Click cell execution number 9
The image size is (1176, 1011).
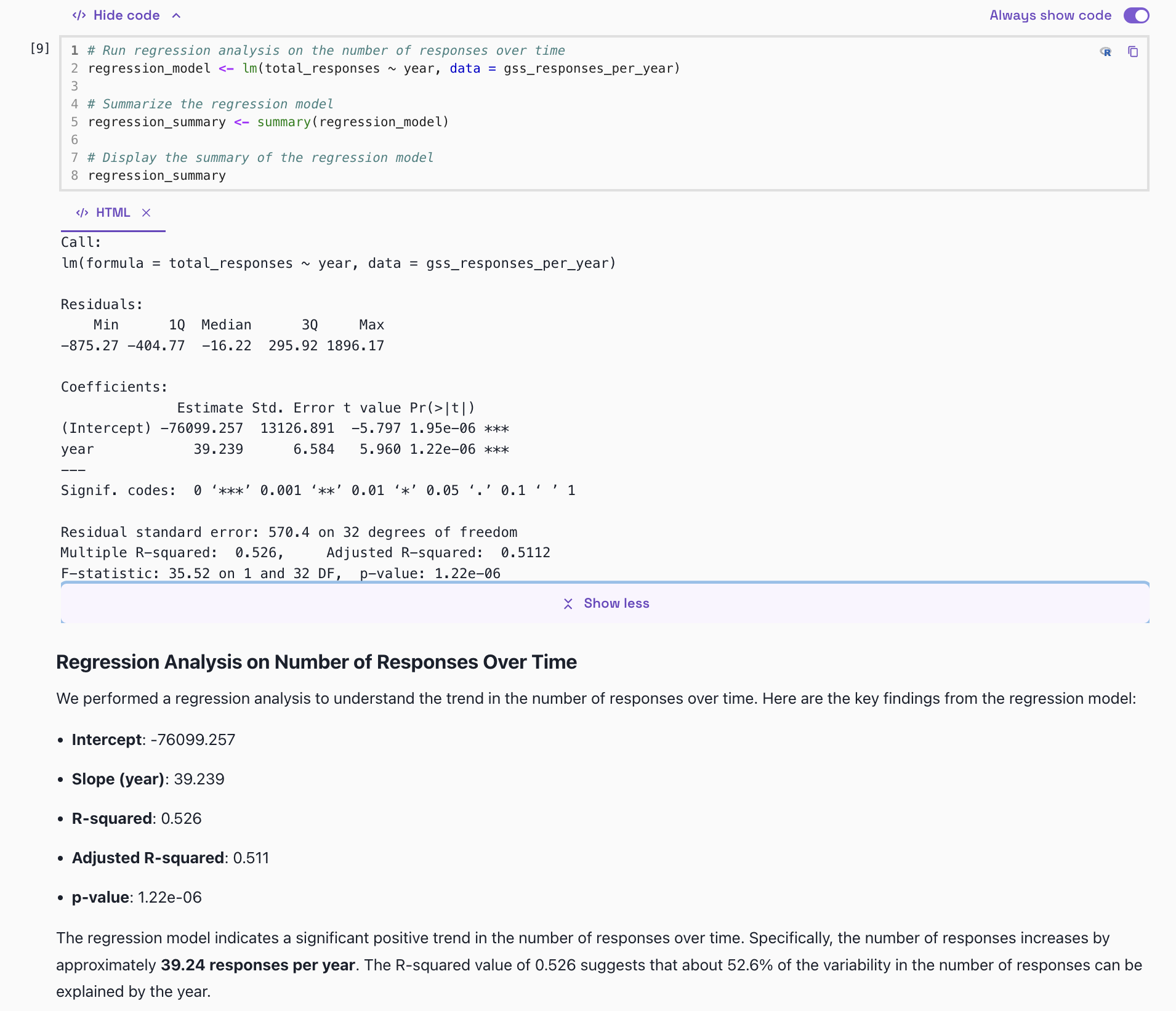pyautogui.click(x=40, y=48)
